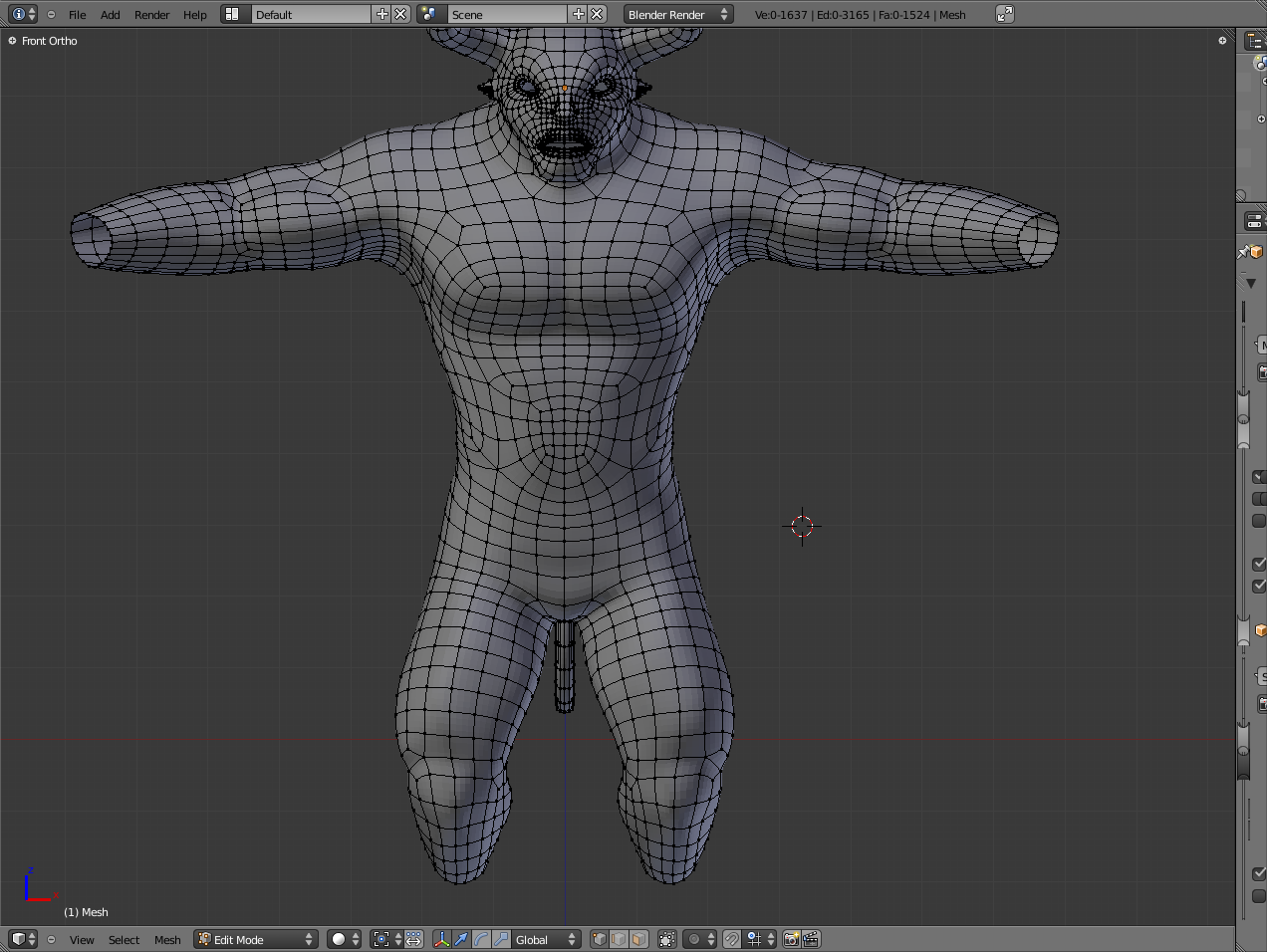Viewport: 1267px width, 952px height.
Task: Open the Blender Render engine dropdown
Action: click(678, 14)
